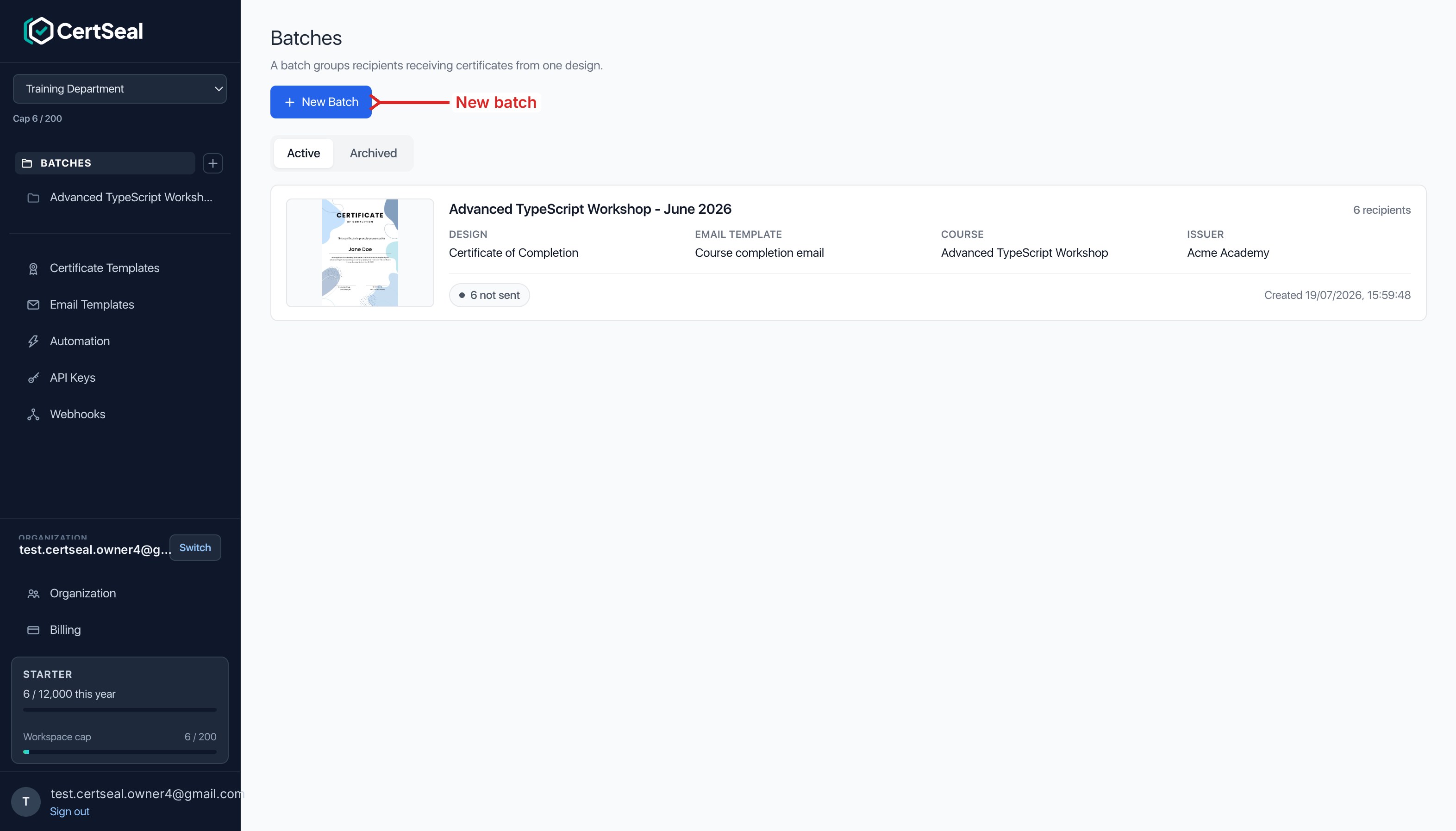The height and width of the screenshot is (831, 1456).
Task: Click the T user avatar
Action: (x=26, y=802)
